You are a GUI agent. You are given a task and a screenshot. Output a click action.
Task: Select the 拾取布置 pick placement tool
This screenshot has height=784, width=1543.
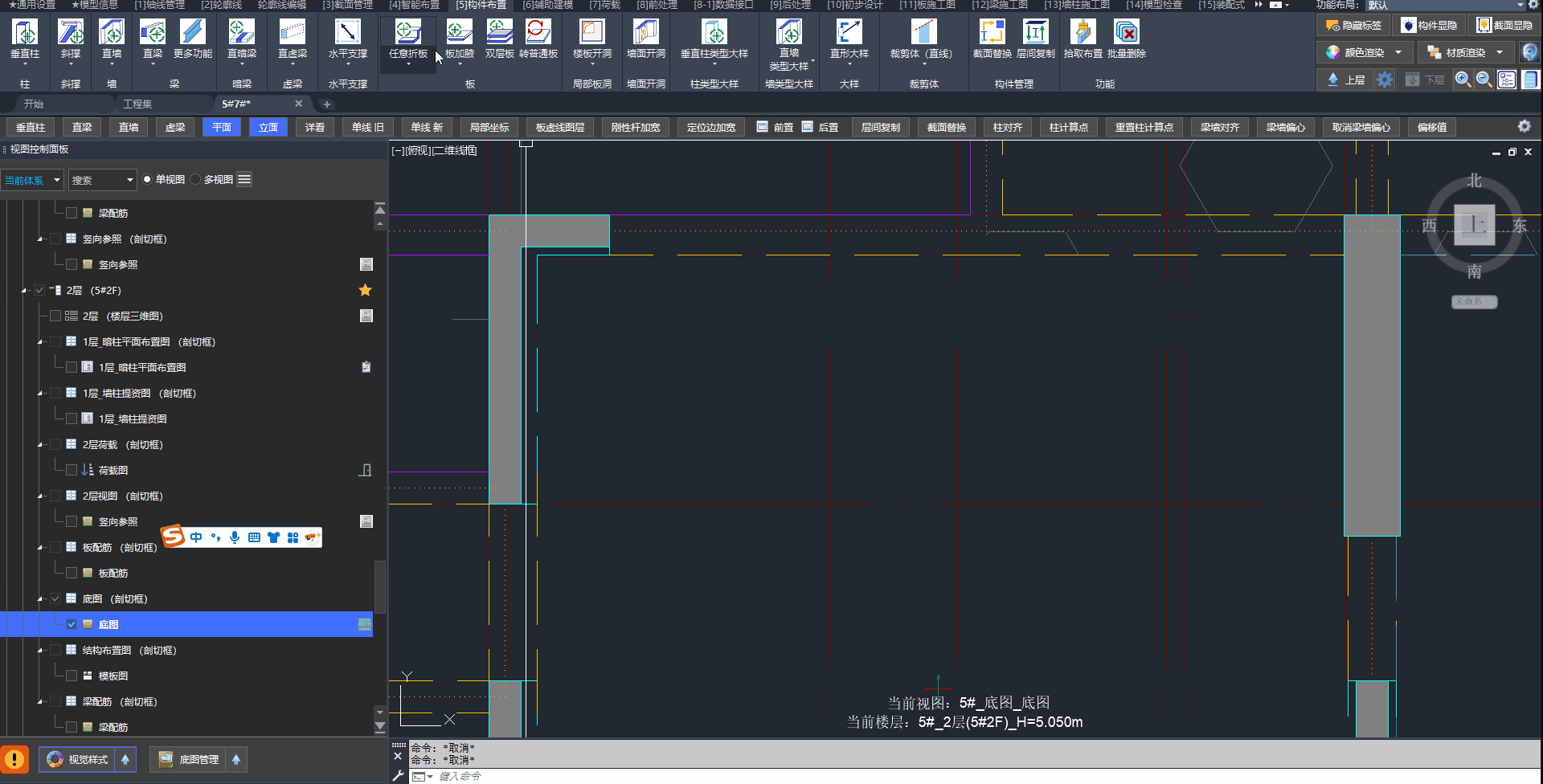pyautogui.click(x=1083, y=34)
